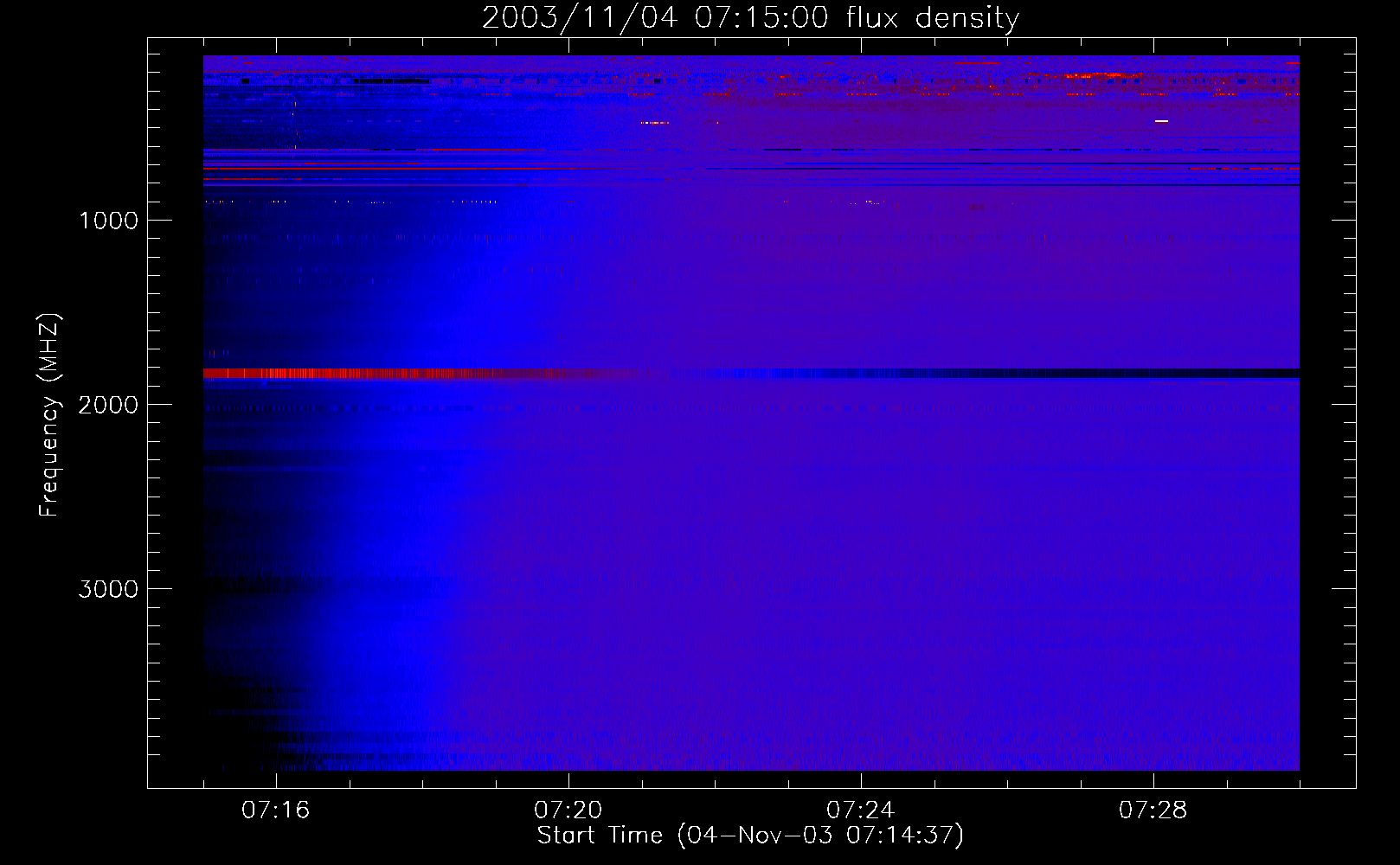Click the 1000 frequency tick label
The width and height of the screenshot is (1400, 865).
[108, 221]
